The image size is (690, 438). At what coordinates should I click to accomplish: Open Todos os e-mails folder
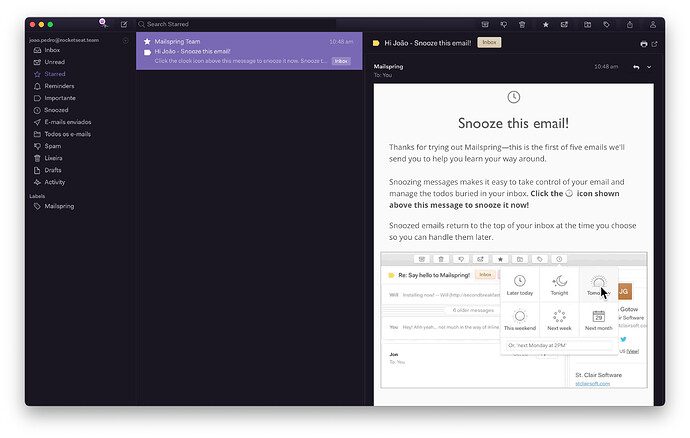pyautogui.click(x=67, y=134)
